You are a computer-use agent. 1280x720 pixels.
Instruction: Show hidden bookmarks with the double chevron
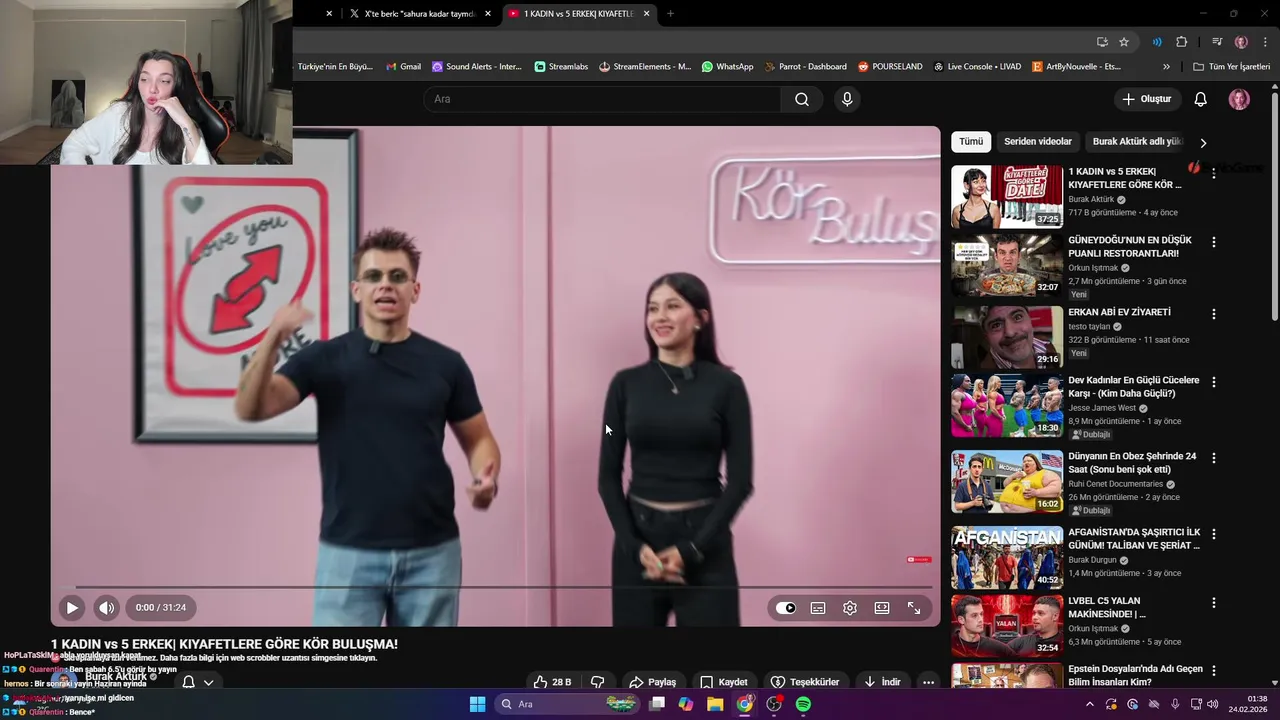pyautogui.click(x=1166, y=67)
